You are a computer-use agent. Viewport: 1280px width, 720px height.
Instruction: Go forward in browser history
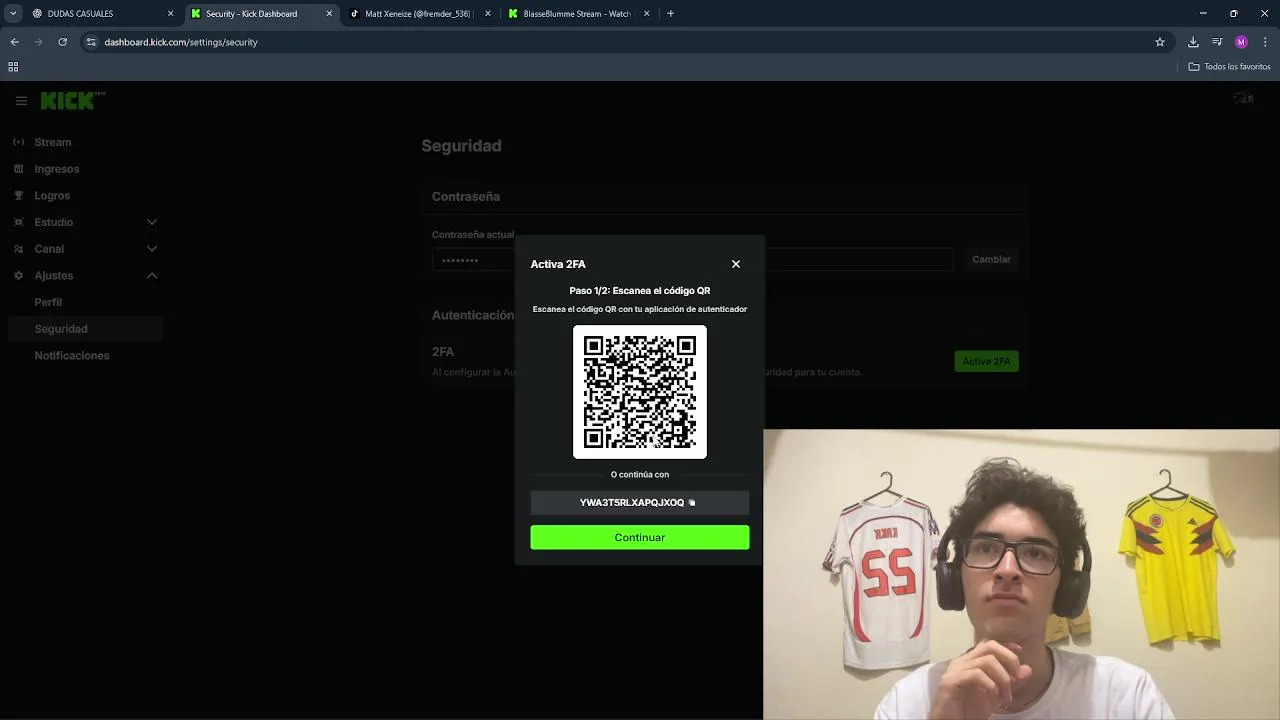click(39, 42)
